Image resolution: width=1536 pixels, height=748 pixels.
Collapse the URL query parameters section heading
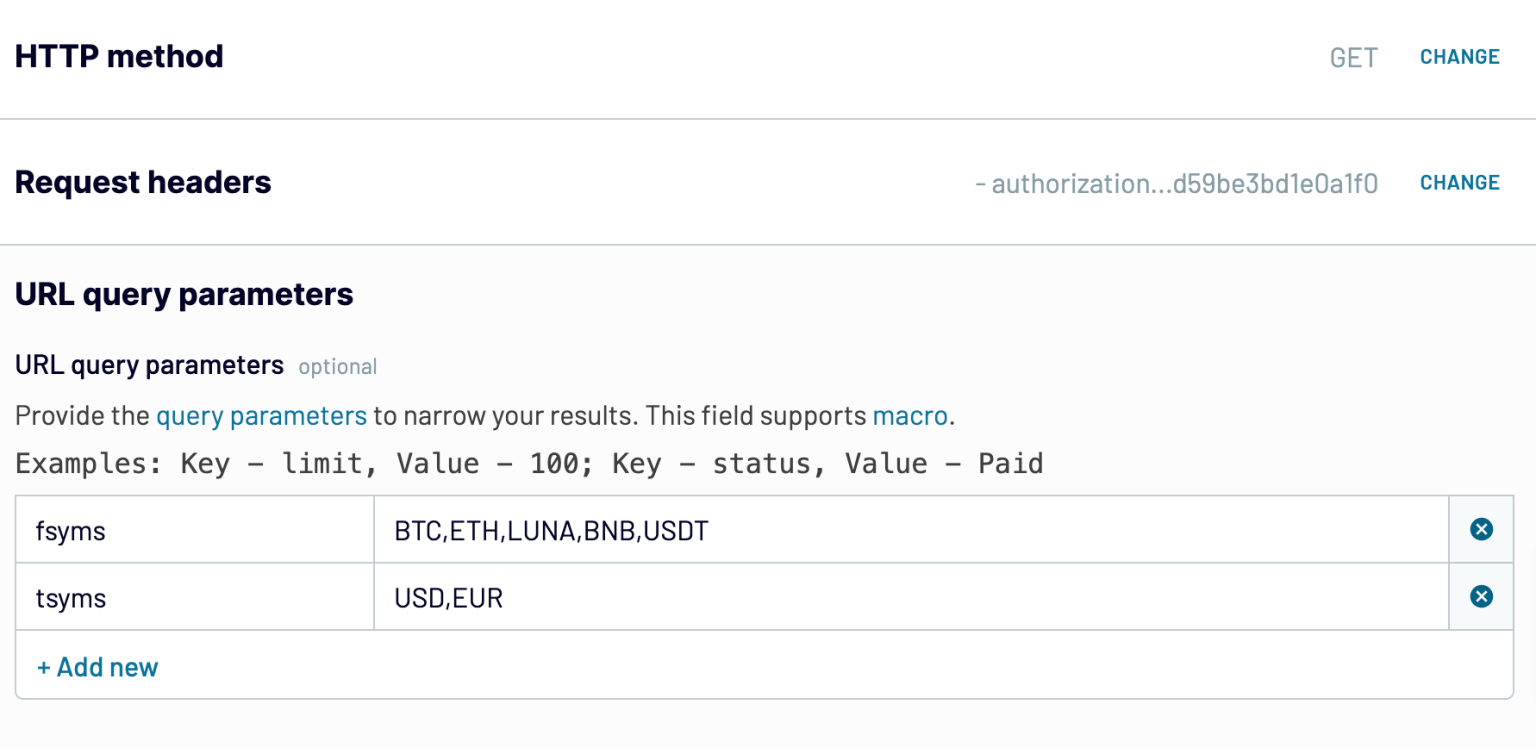coord(184,295)
